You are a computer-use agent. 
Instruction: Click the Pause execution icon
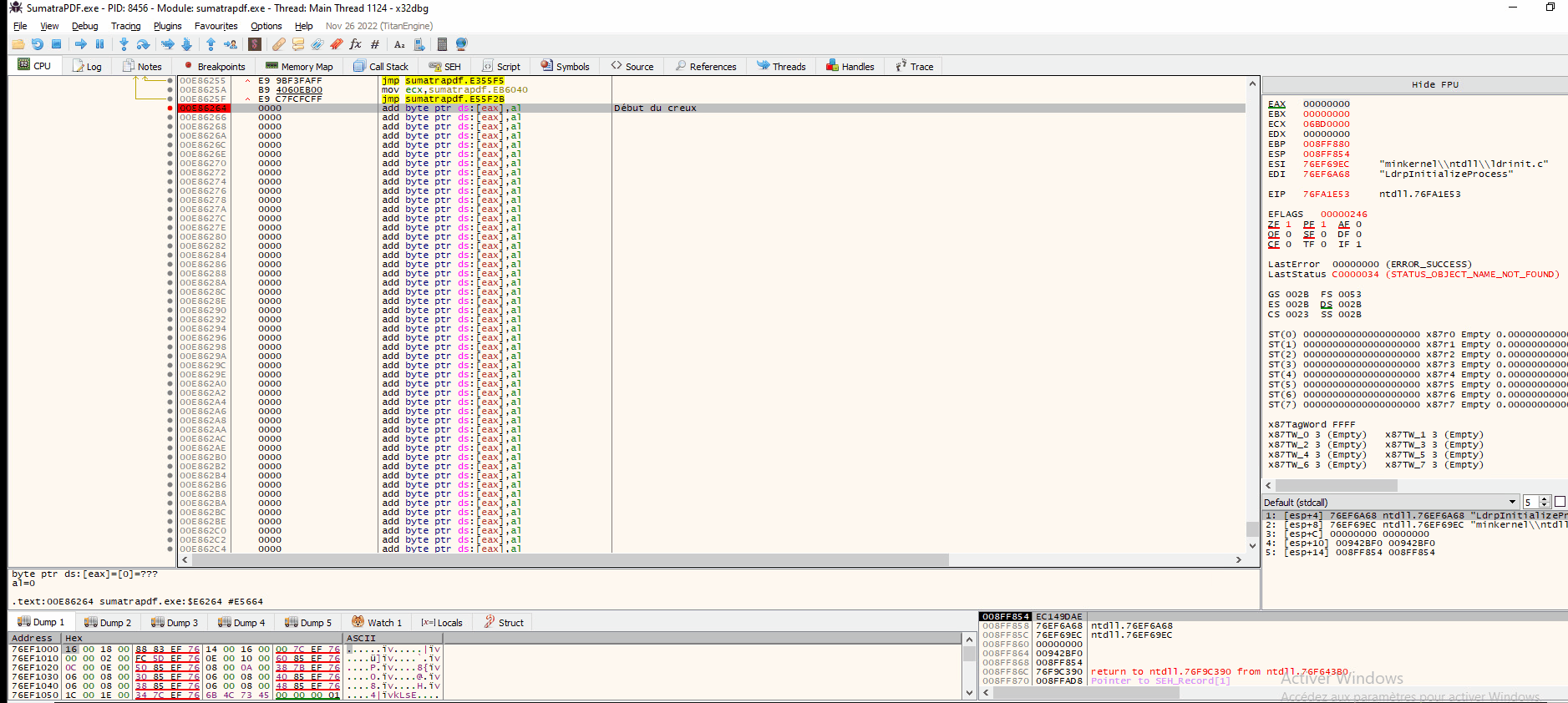coord(100,44)
